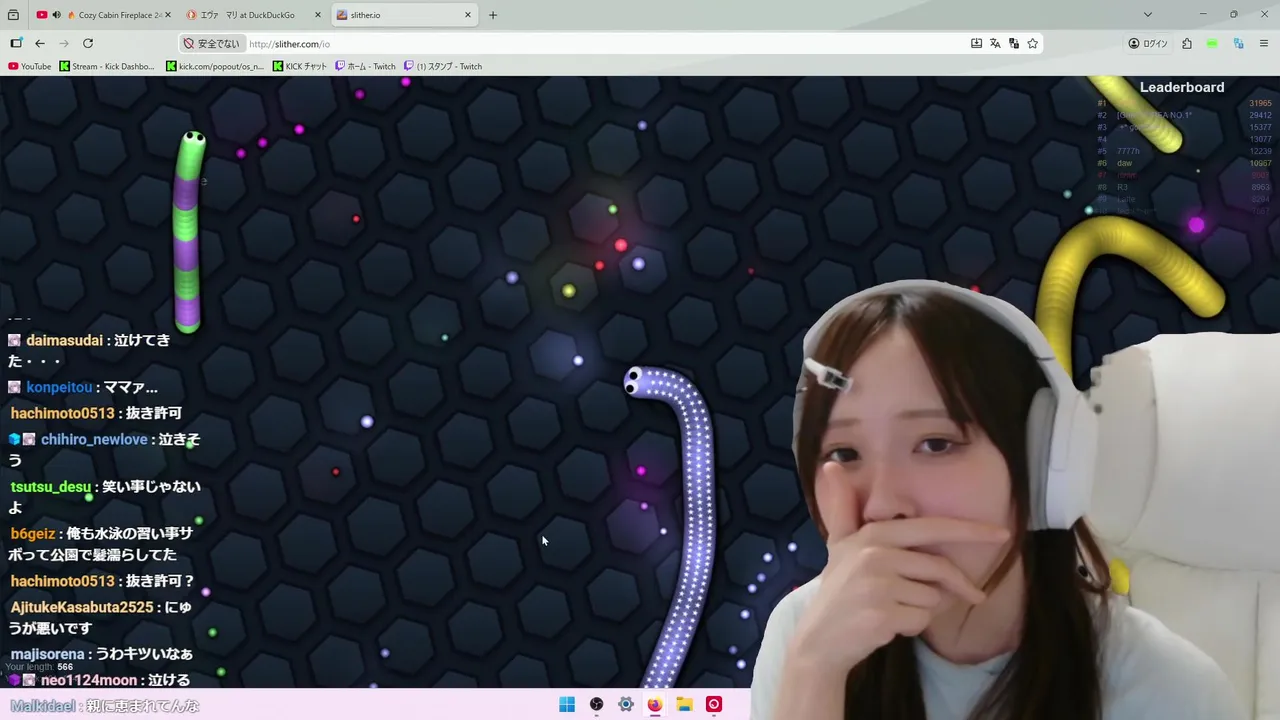Click leaderboard score 31965
Screen dimensions: 1280x720
tap(1260, 103)
